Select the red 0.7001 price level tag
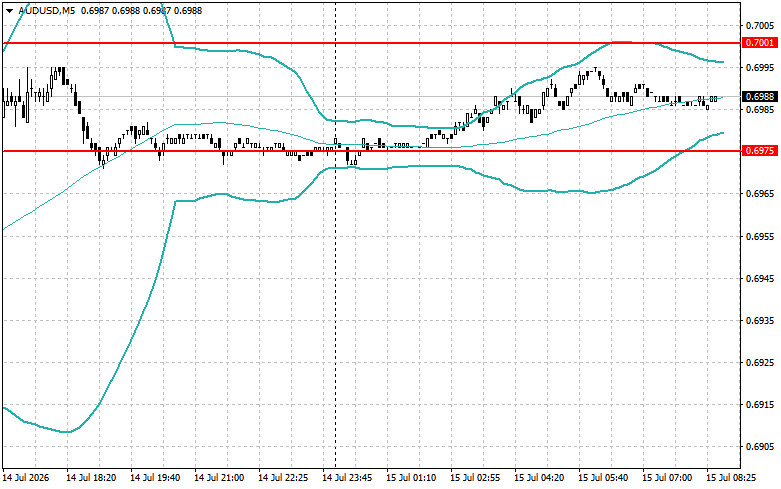781x489 pixels. [x=760, y=43]
